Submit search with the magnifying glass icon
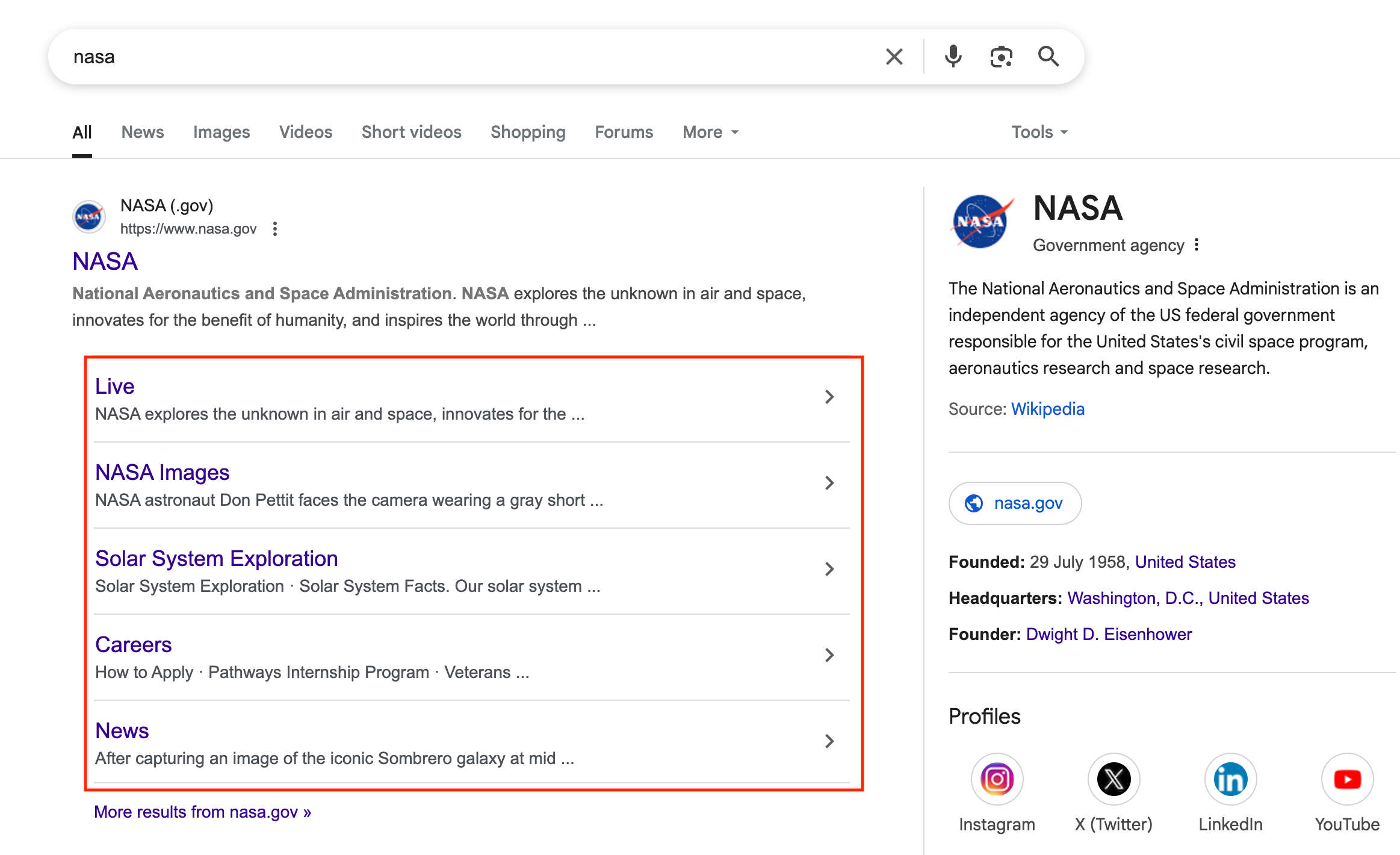Image resolution: width=1400 pixels, height=855 pixels. 1048,57
